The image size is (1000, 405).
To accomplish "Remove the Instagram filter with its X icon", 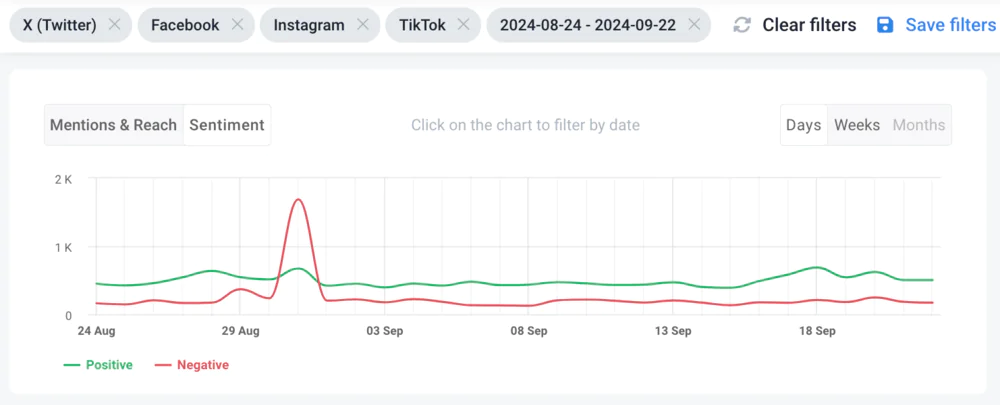I will pos(362,25).
